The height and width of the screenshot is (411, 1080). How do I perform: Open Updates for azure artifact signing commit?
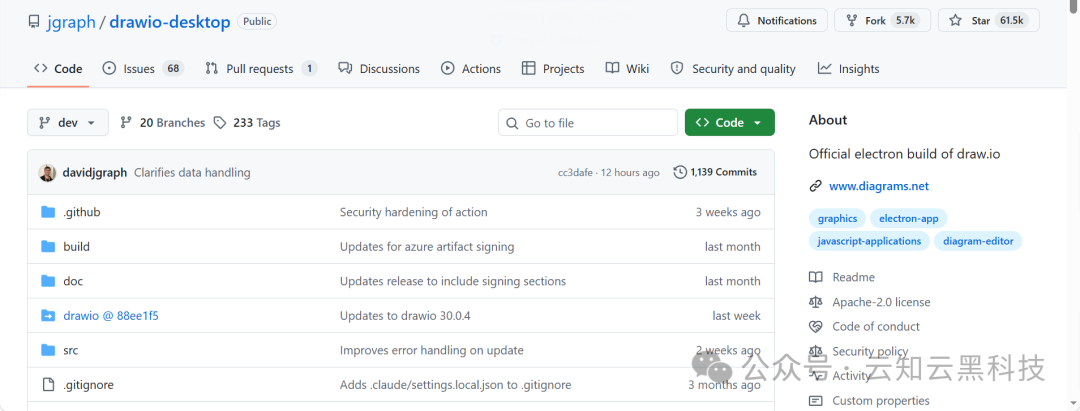[x=427, y=246]
